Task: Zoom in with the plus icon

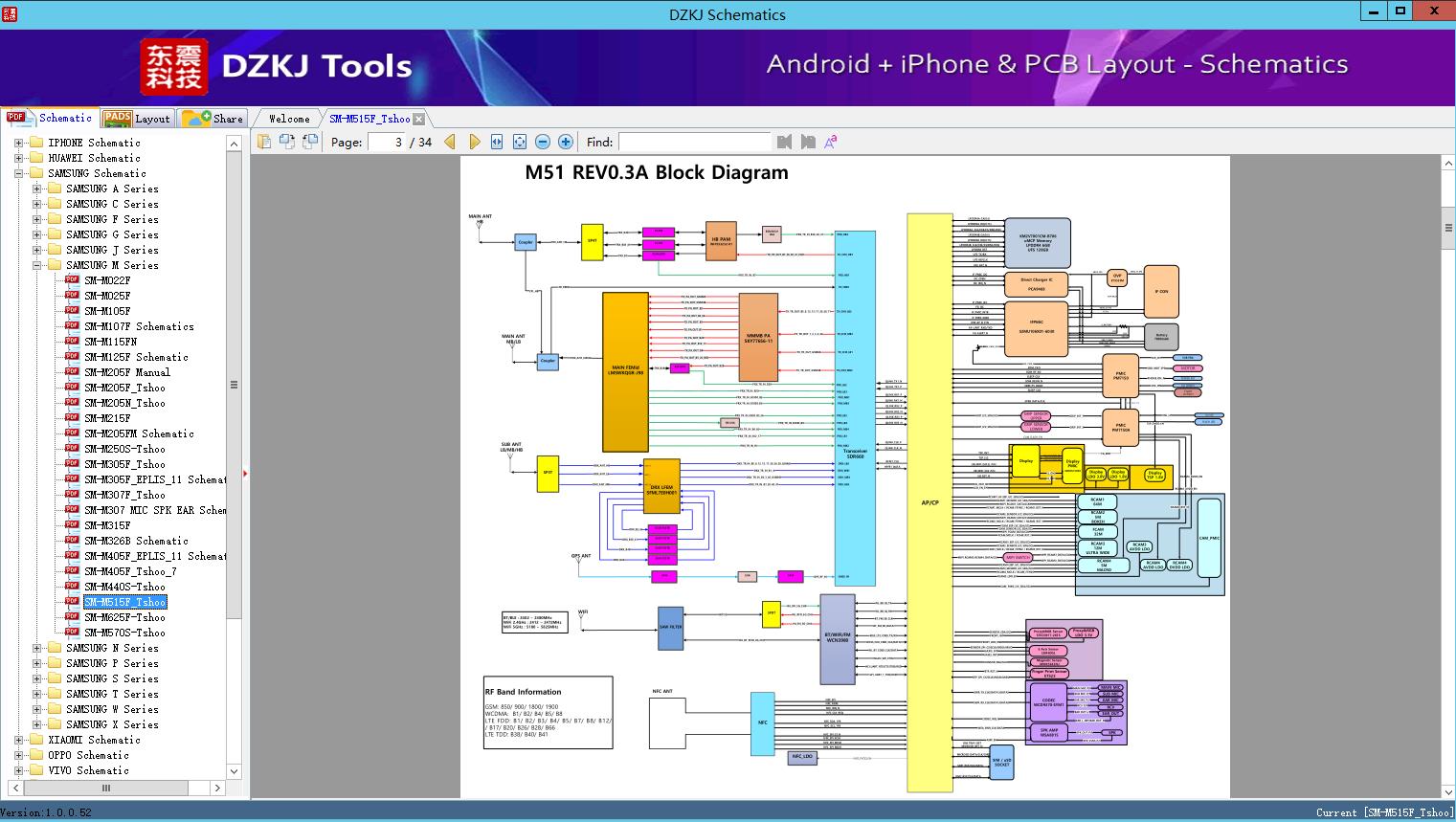Action: point(566,142)
